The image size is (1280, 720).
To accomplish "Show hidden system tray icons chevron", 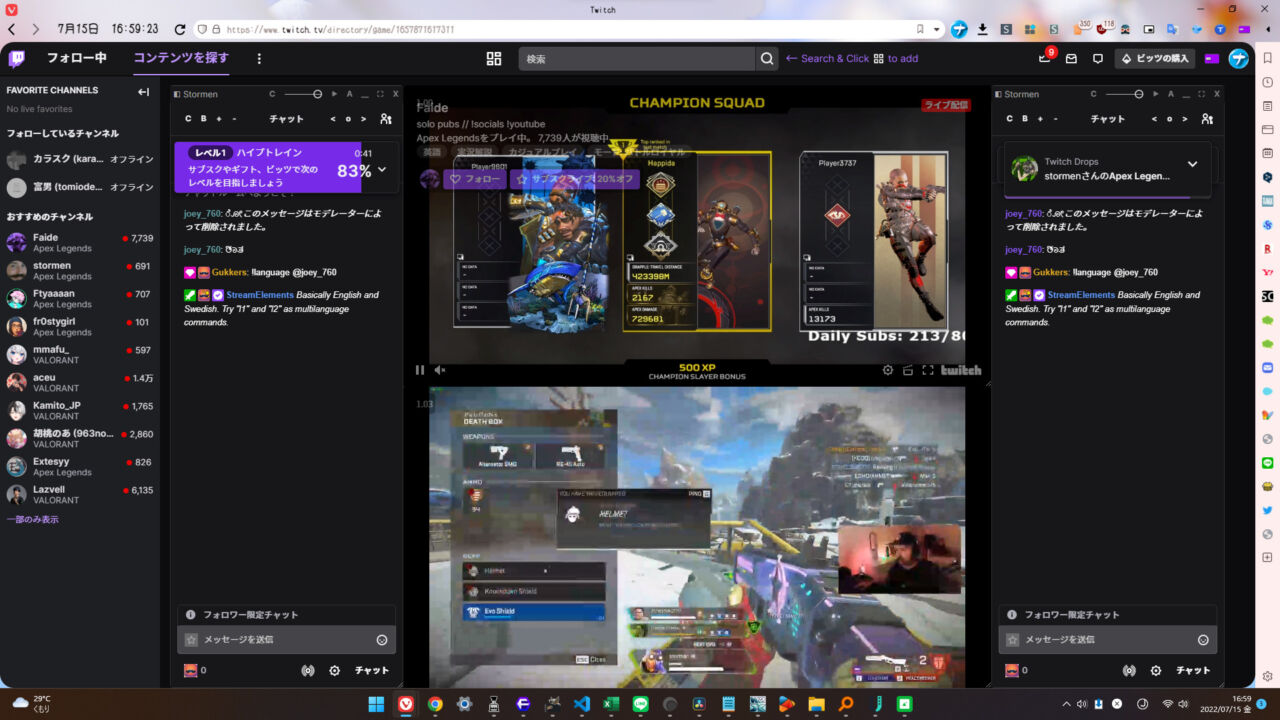I will tap(1066, 704).
